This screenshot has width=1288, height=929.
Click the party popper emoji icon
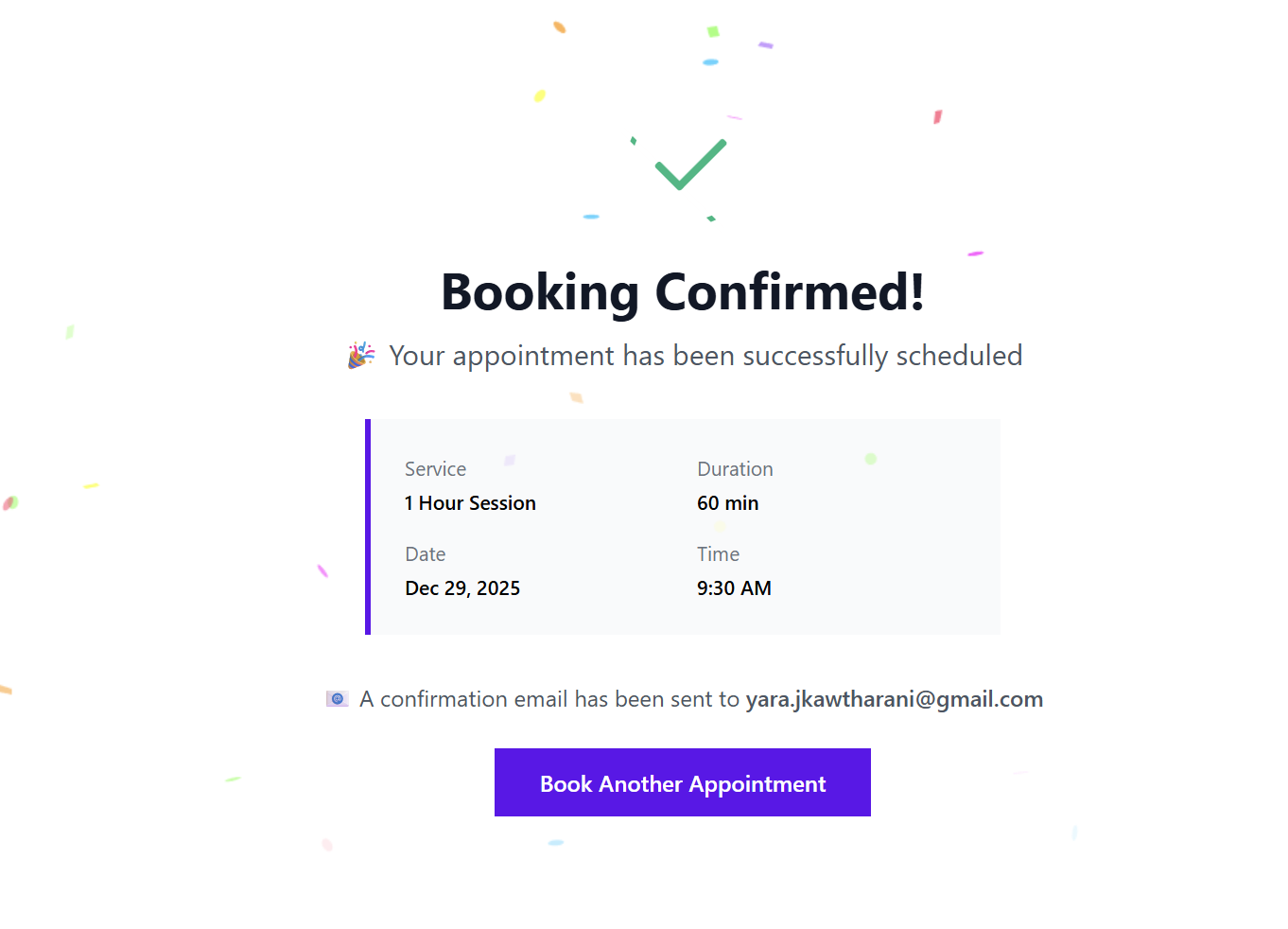pyautogui.click(x=361, y=356)
